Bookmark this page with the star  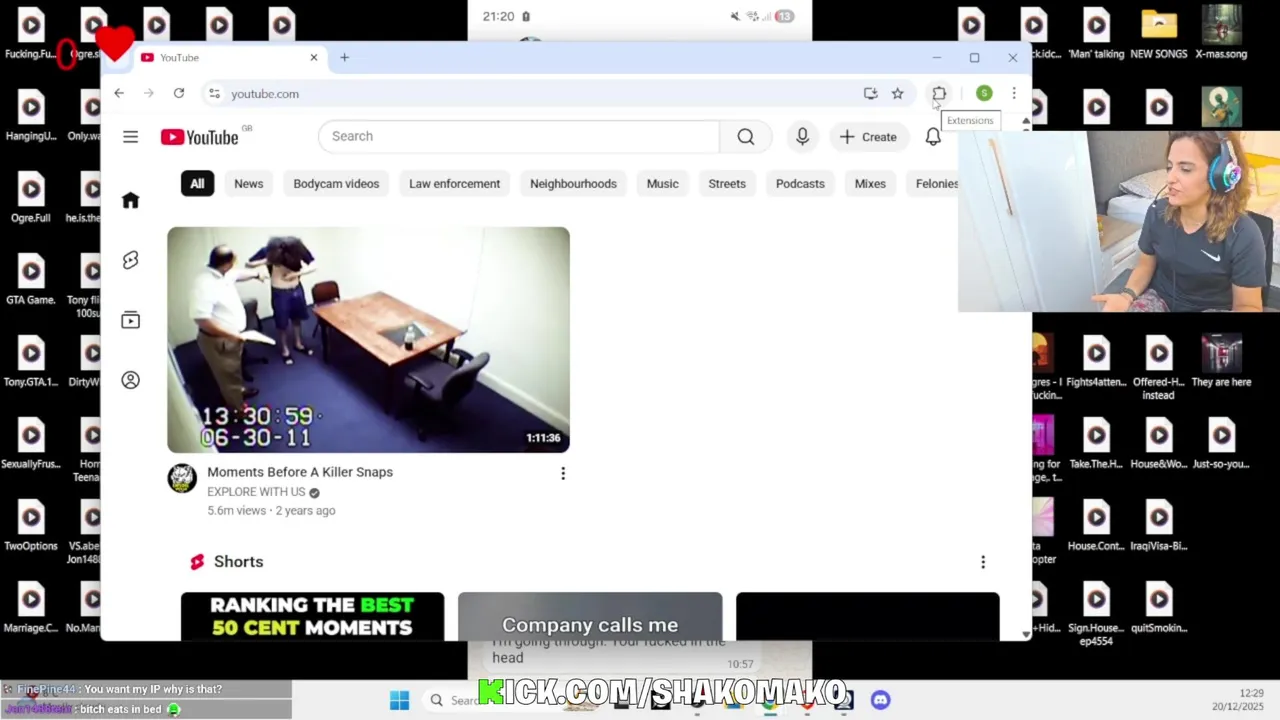point(897,93)
